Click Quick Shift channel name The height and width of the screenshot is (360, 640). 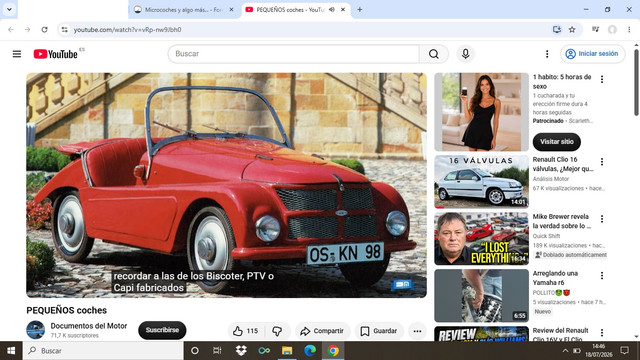click(546, 236)
